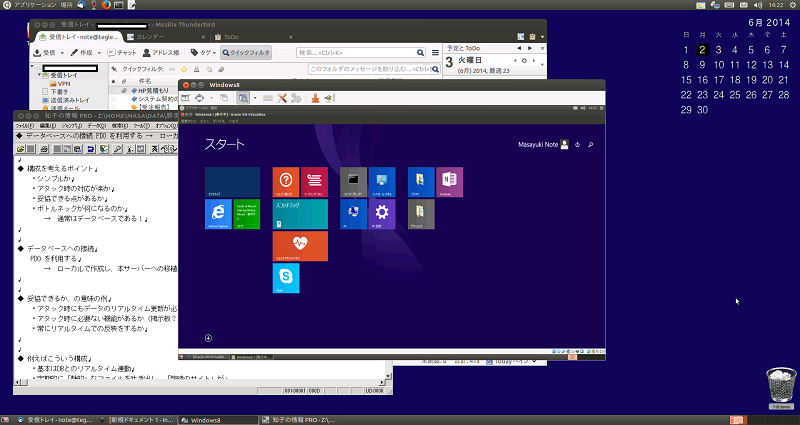The image size is (800, 425).
Task: Switch to the カレンダー tab
Action: coord(166,37)
